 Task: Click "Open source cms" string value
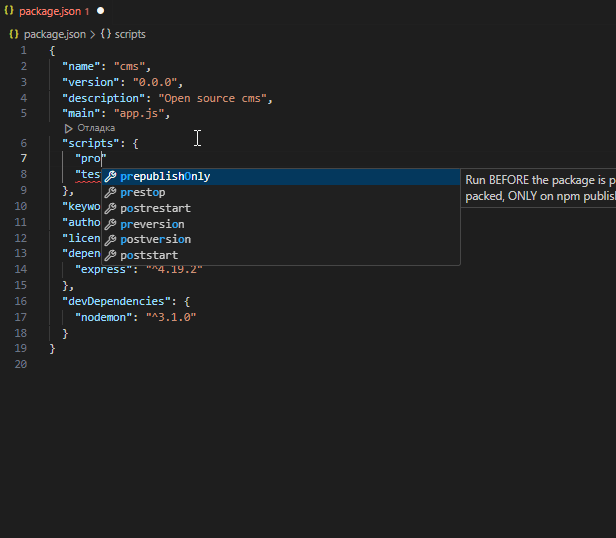coord(213,98)
